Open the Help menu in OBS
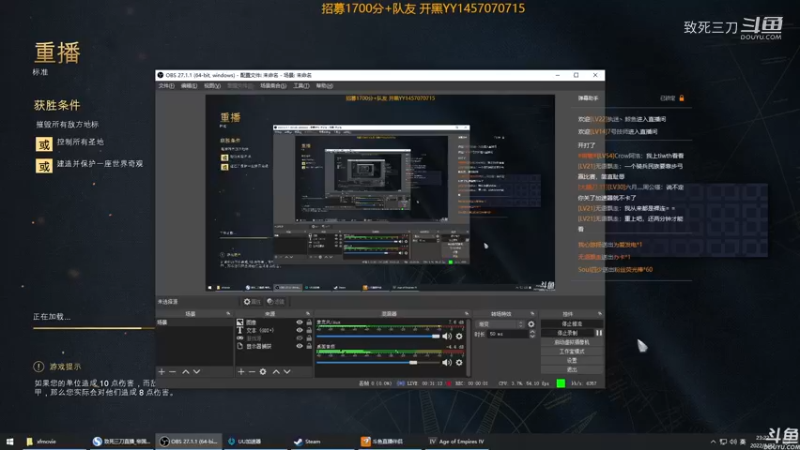 [x=324, y=86]
